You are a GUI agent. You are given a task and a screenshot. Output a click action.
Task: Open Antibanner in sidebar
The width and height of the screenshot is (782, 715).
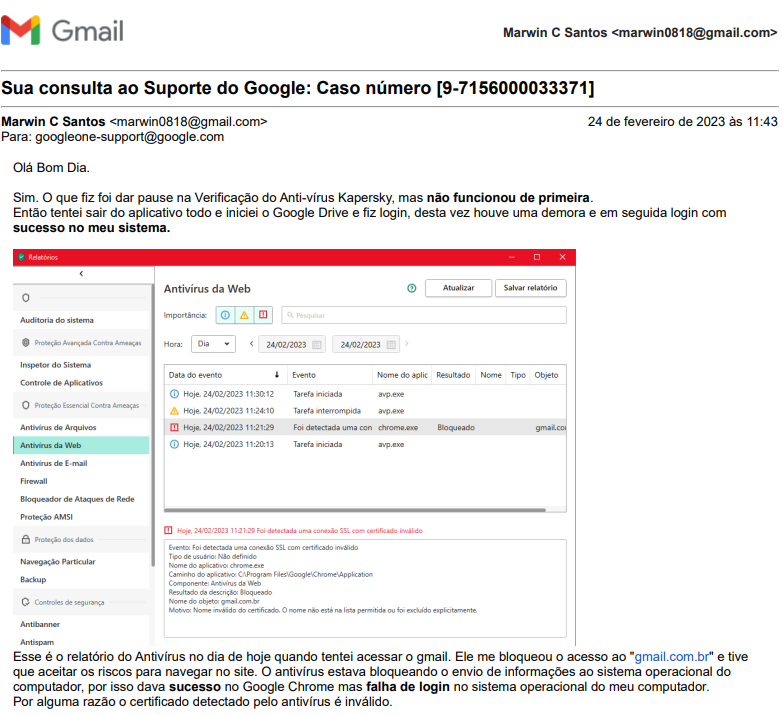pos(40,624)
